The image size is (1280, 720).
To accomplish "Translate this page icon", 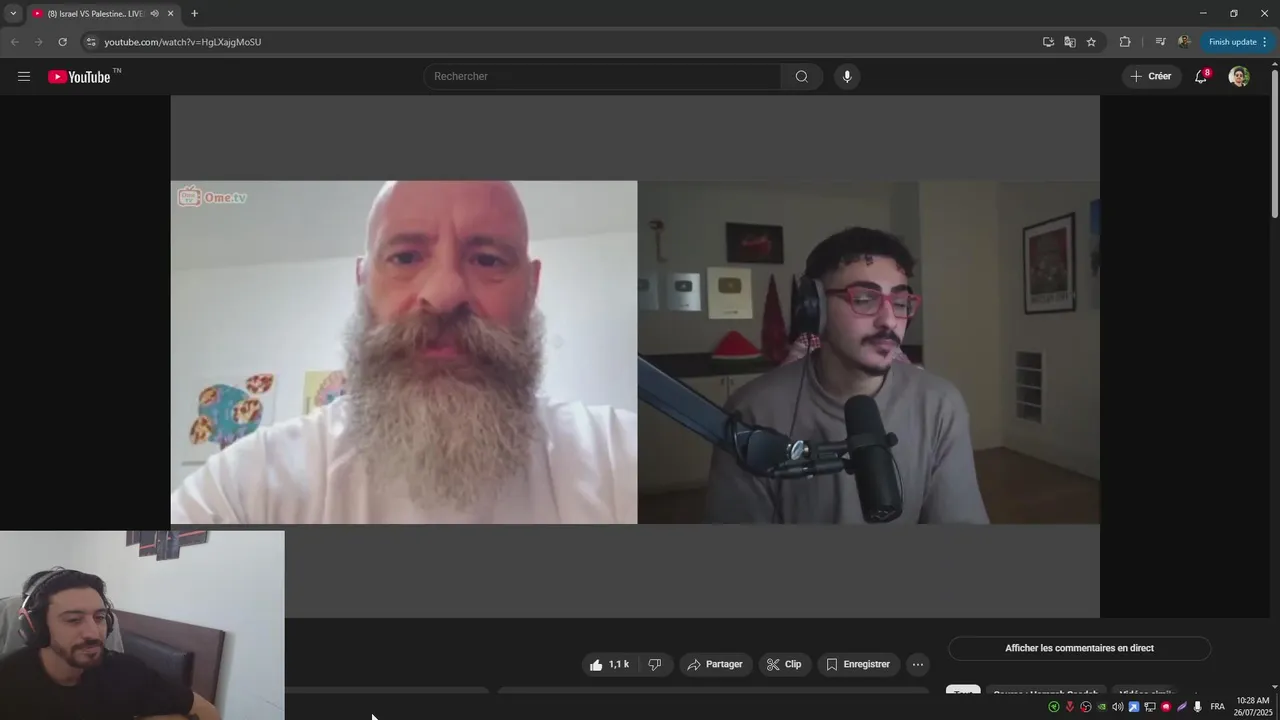I will point(1070,42).
